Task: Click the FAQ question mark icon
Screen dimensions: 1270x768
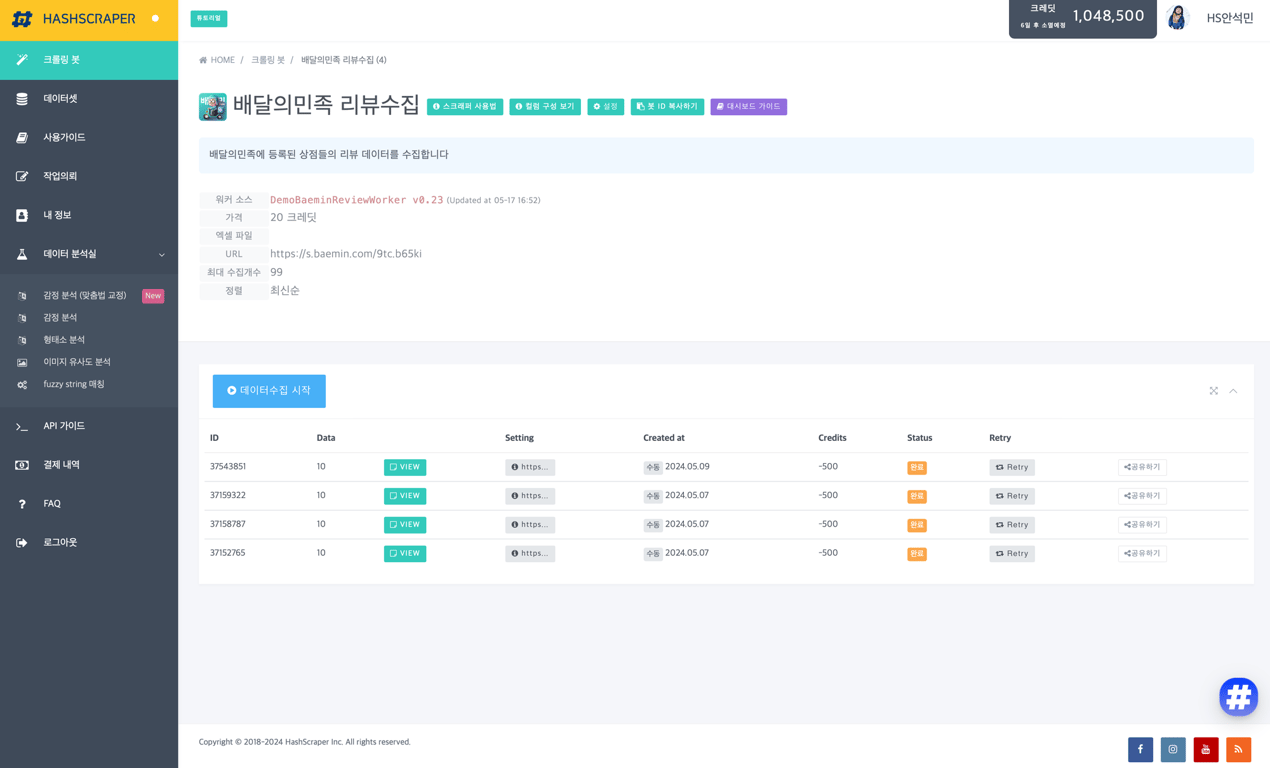Action: click(22, 505)
